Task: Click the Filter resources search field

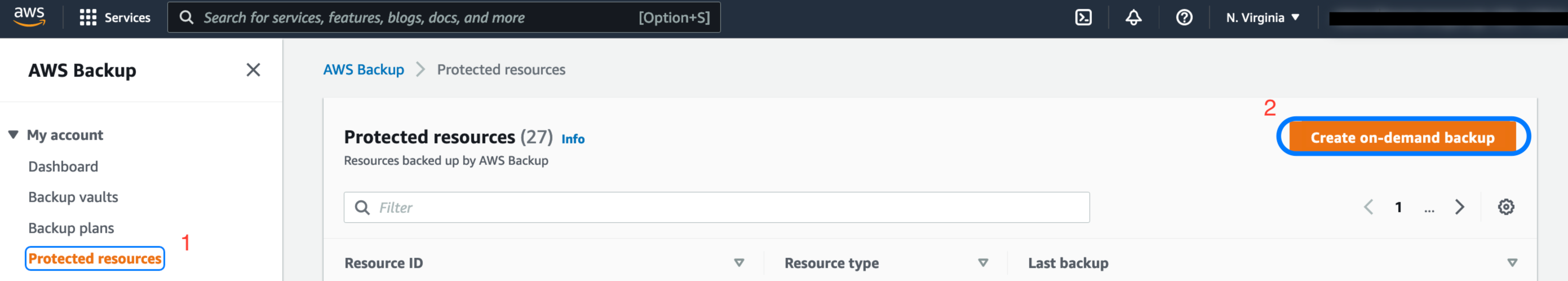Action: pyautogui.click(x=716, y=208)
